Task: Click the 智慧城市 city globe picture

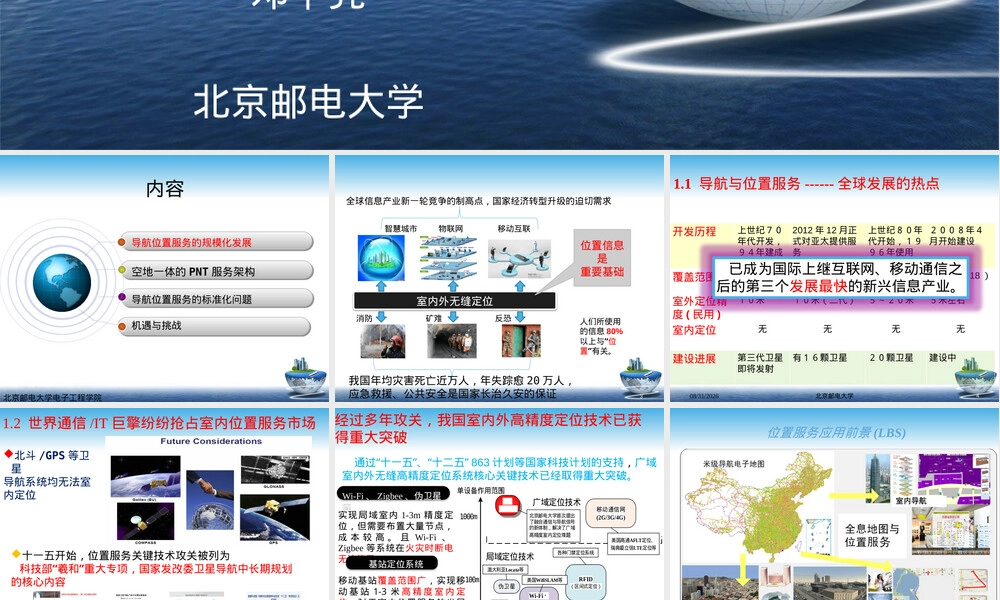Action: point(381,258)
